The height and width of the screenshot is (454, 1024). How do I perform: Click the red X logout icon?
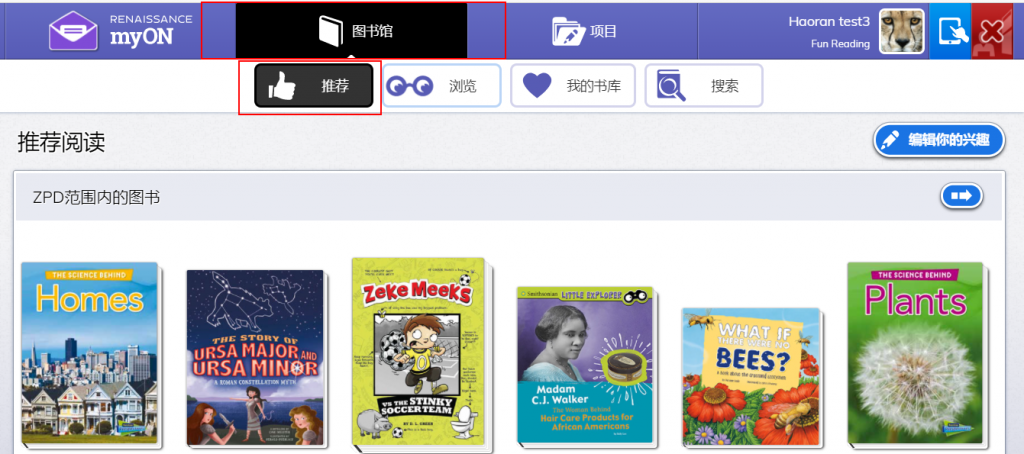(992, 31)
